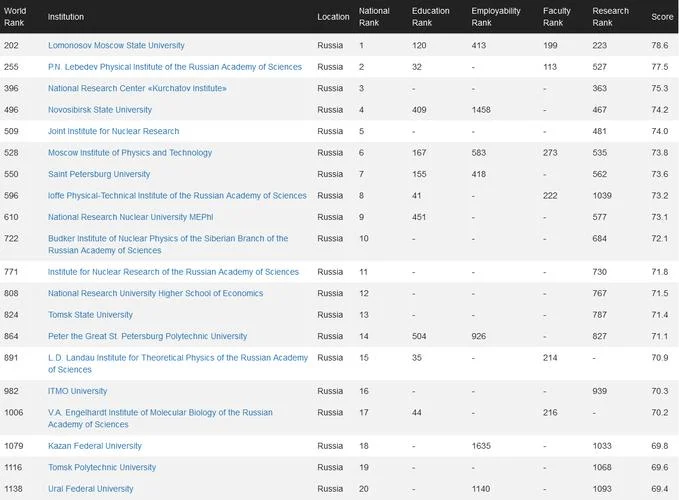The width and height of the screenshot is (679, 500).
Task: Select research rank 1068 cell
Action: (602, 468)
